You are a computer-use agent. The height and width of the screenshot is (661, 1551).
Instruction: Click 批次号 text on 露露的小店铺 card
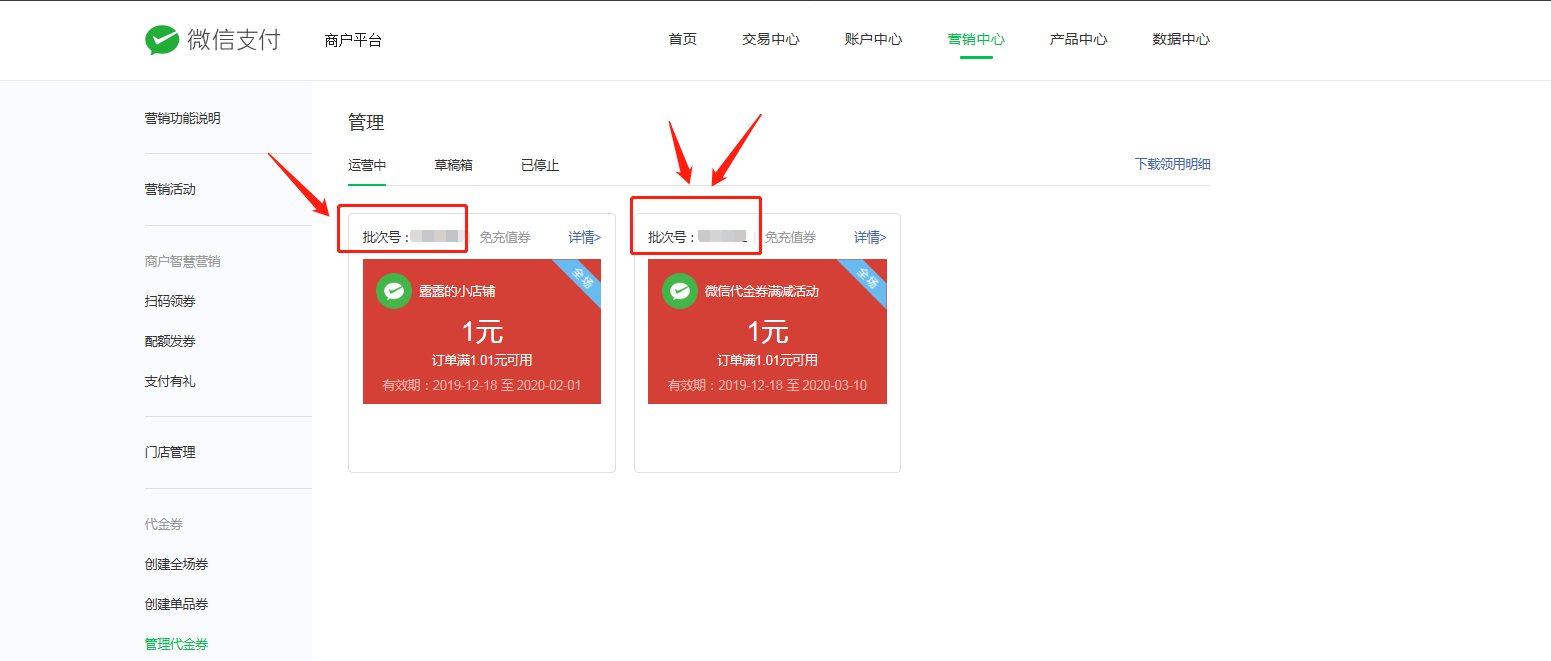pyautogui.click(x=386, y=237)
